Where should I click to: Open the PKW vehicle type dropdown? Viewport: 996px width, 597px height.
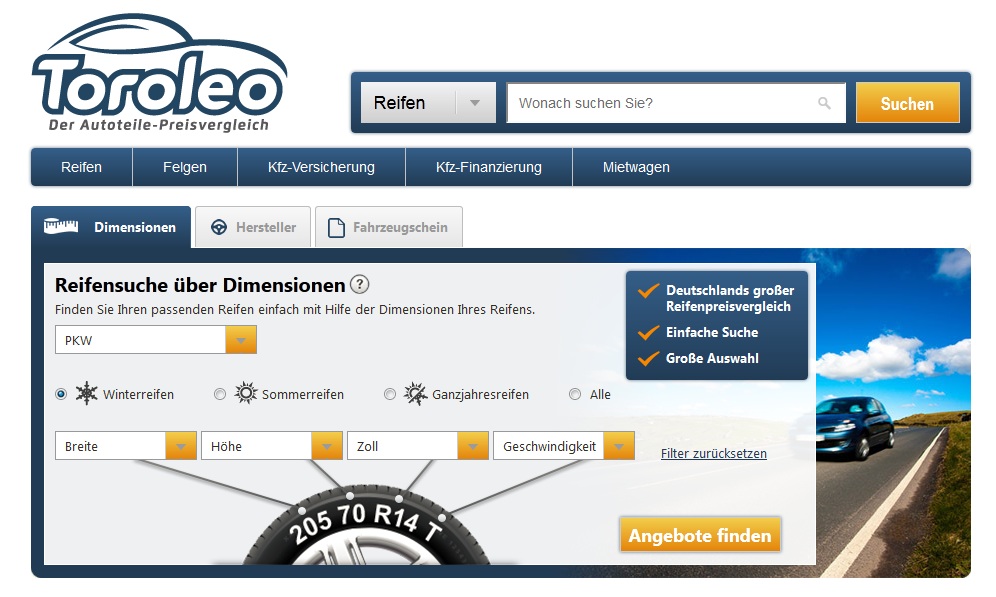[x=156, y=340]
